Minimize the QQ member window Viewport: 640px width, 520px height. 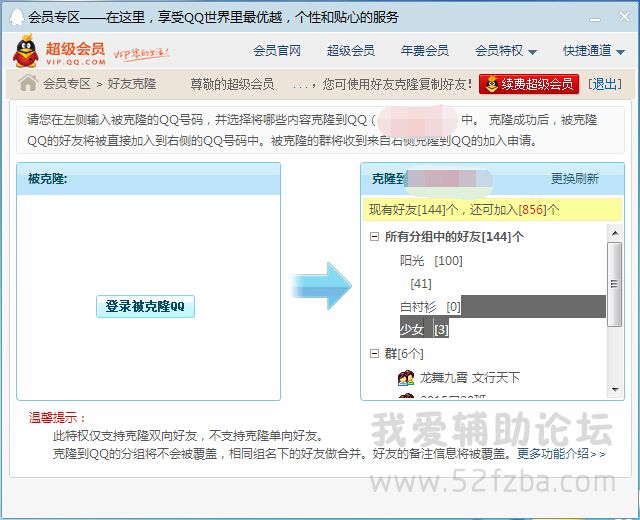click(x=595, y=18)
